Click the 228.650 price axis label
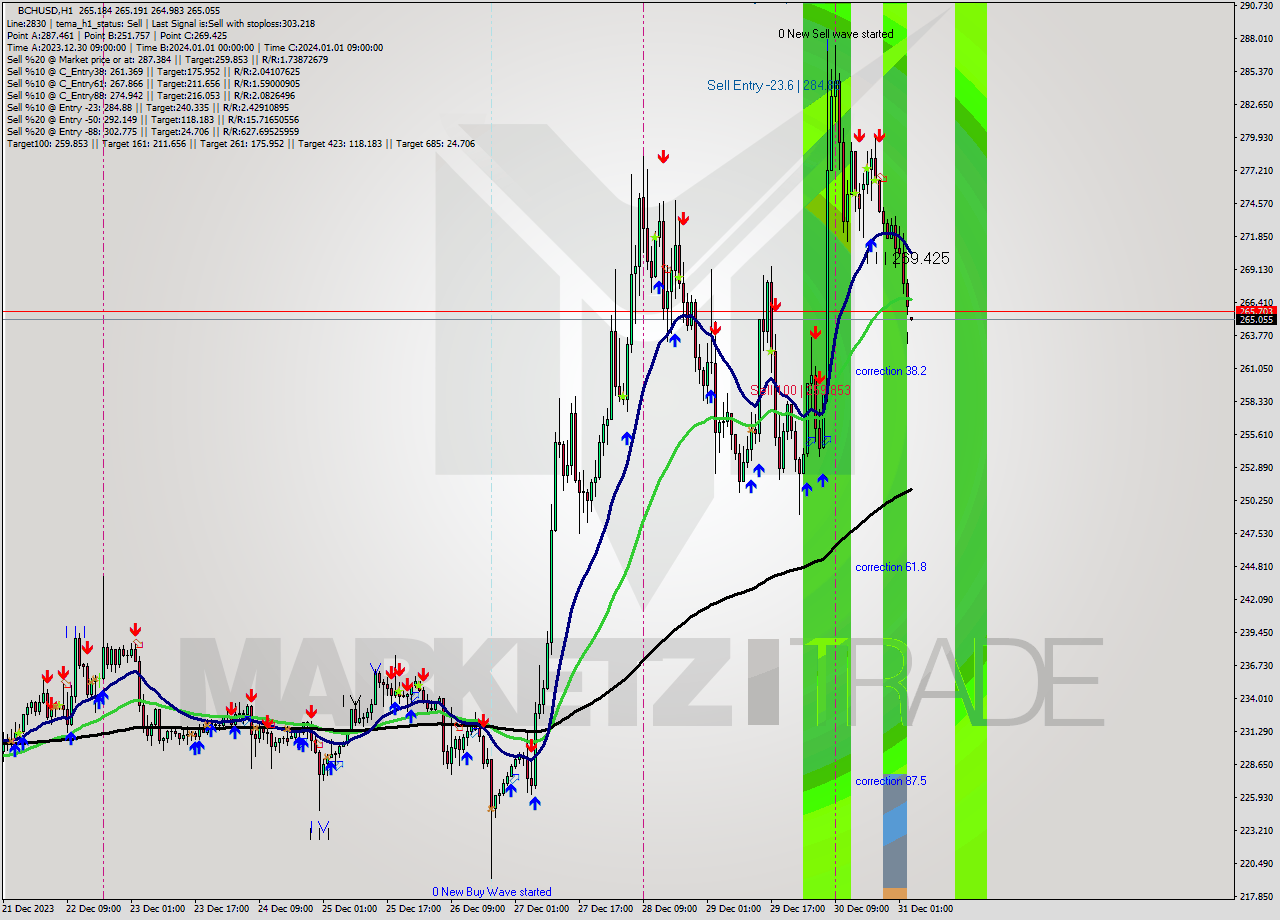The width and height of the screenshot is (1280, 920). tap(1256, 764)
